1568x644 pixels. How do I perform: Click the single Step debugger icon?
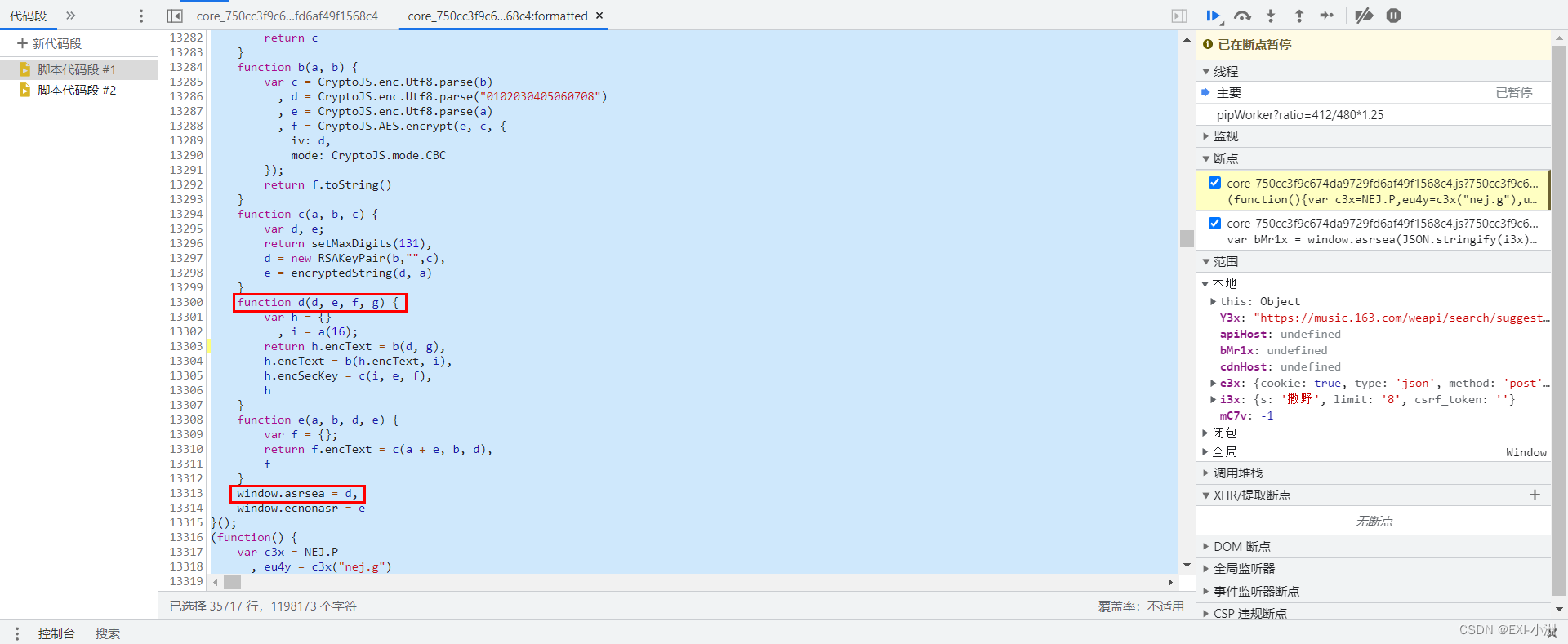point(1327,16)
